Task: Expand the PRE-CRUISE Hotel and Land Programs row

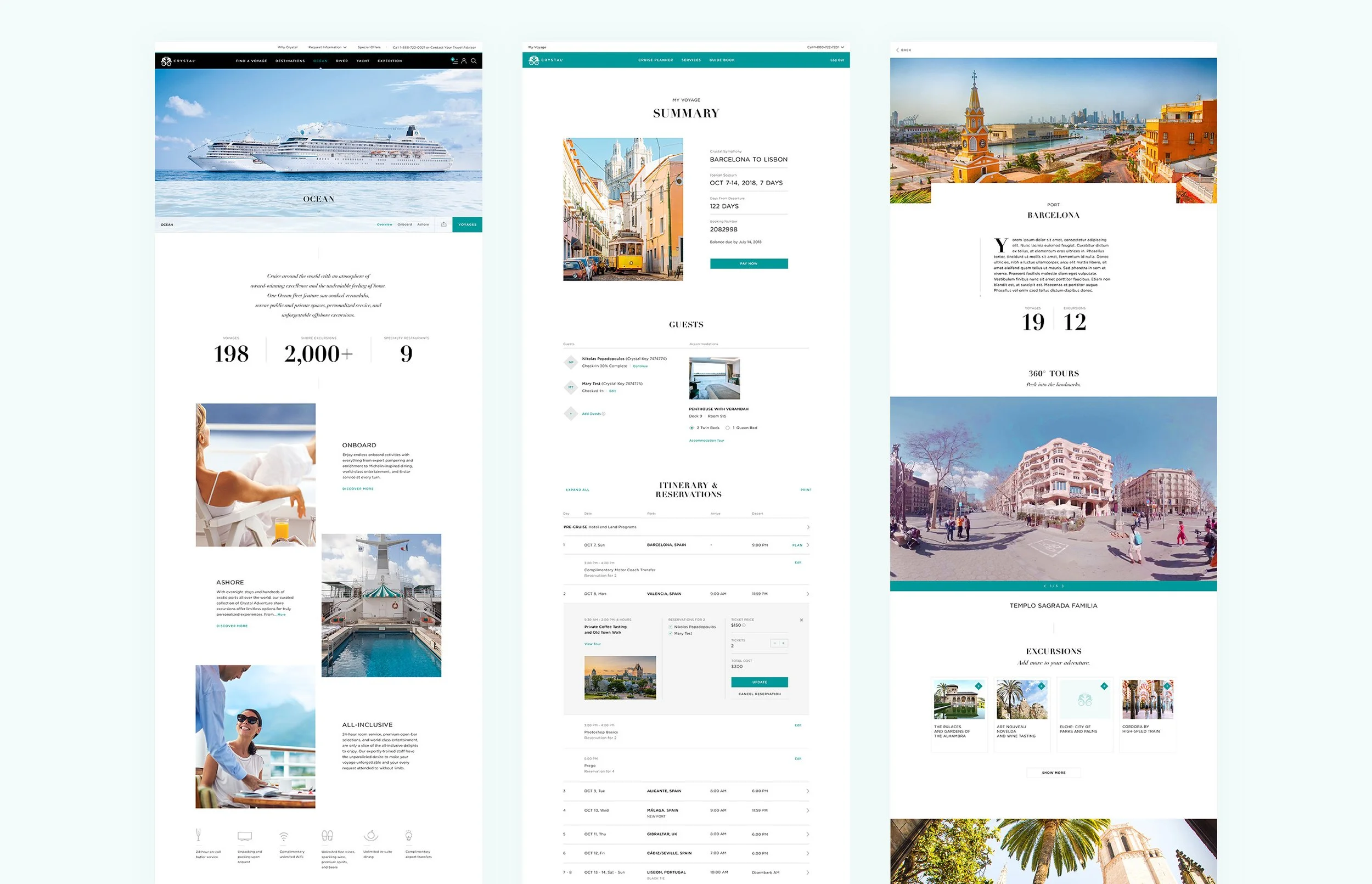Action: [808, 527]
